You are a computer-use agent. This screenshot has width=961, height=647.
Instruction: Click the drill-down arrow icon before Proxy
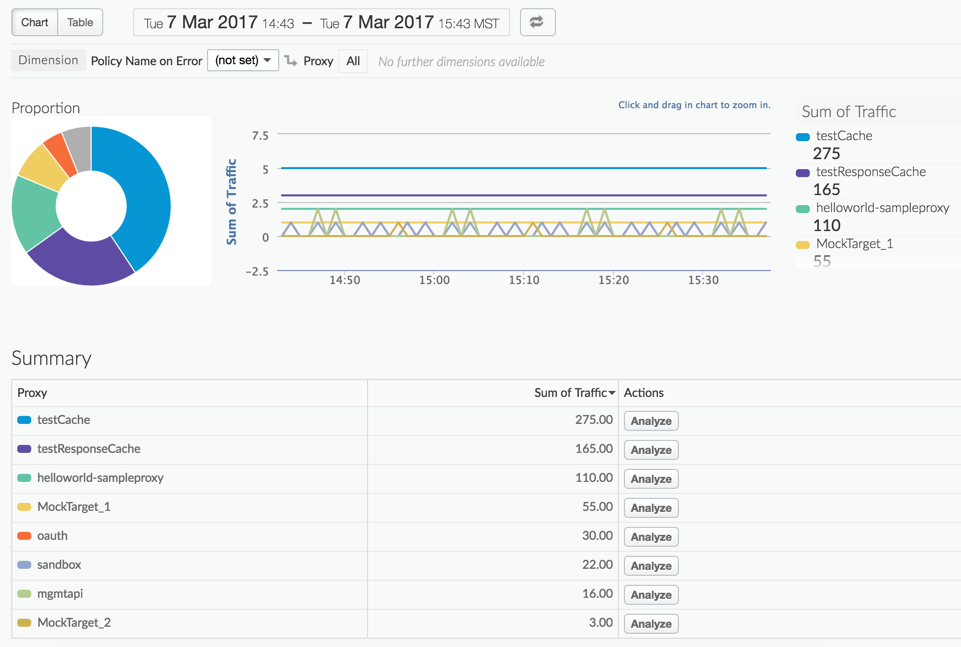click(x=290, y=61)
